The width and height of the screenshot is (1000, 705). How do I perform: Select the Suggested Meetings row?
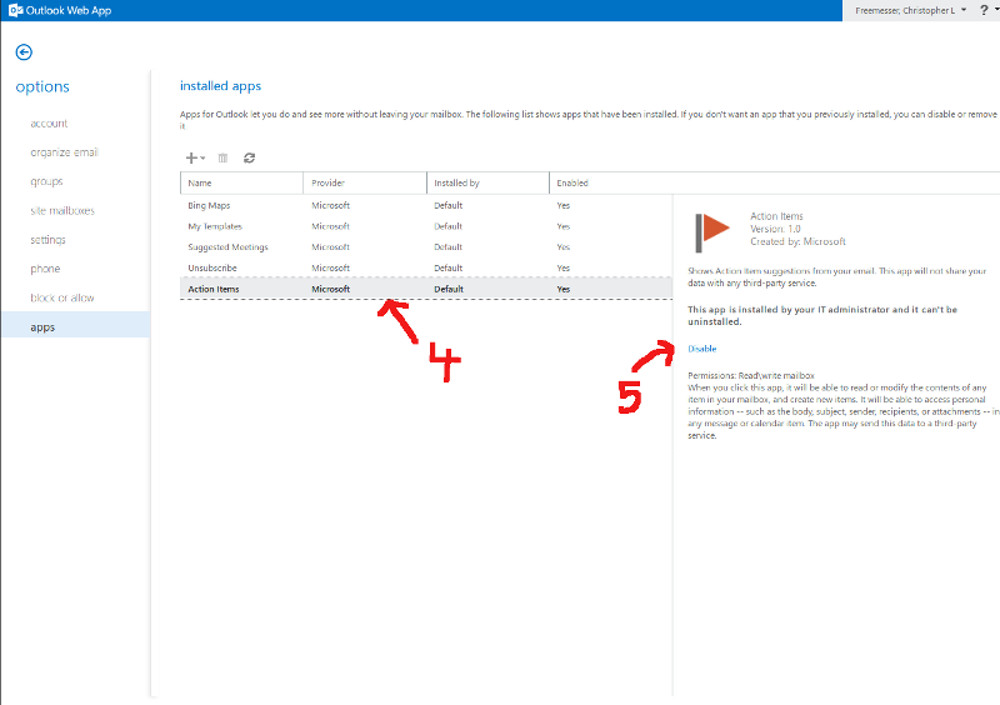228,247
